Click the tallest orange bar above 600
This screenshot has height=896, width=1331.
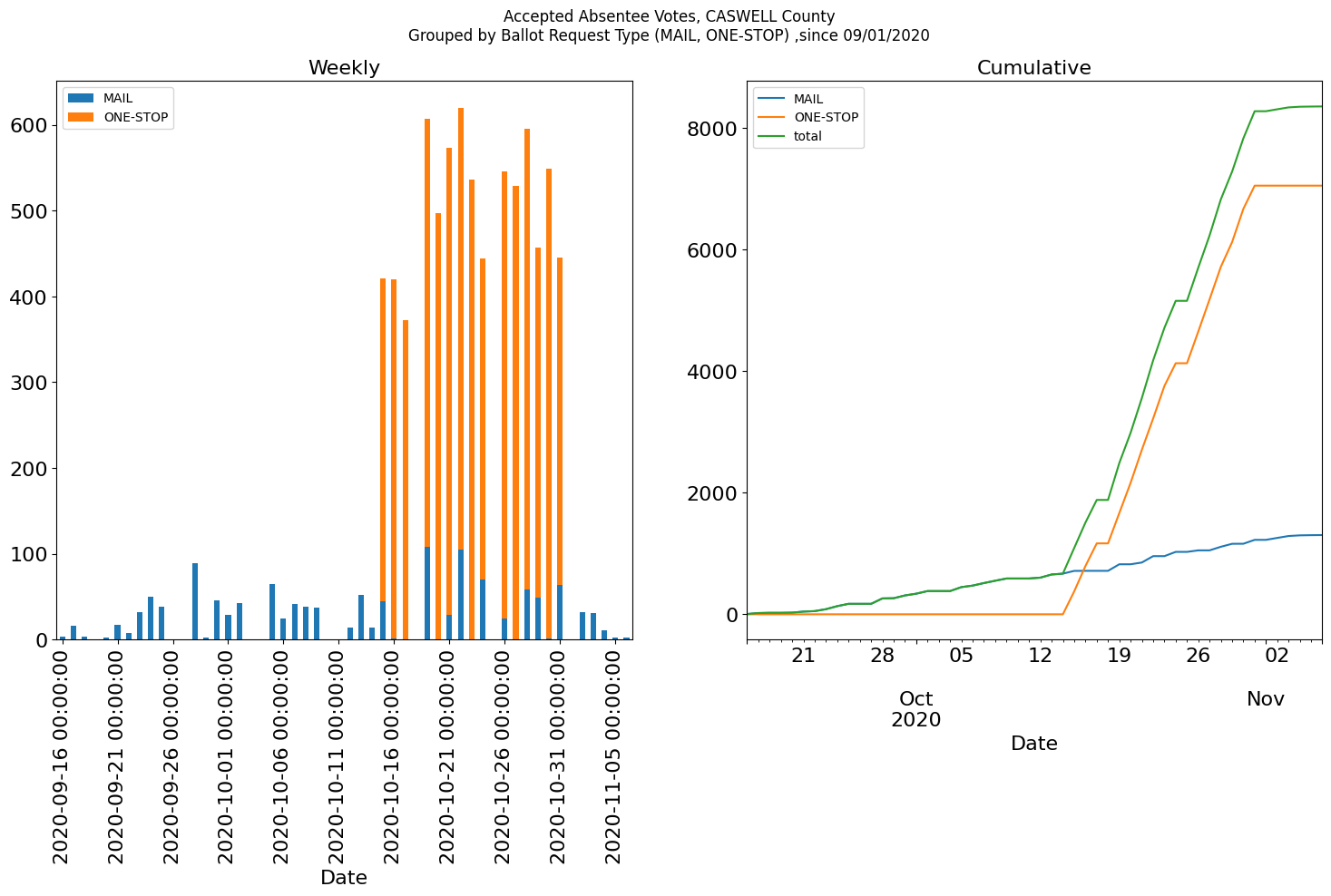pos(461,328)
